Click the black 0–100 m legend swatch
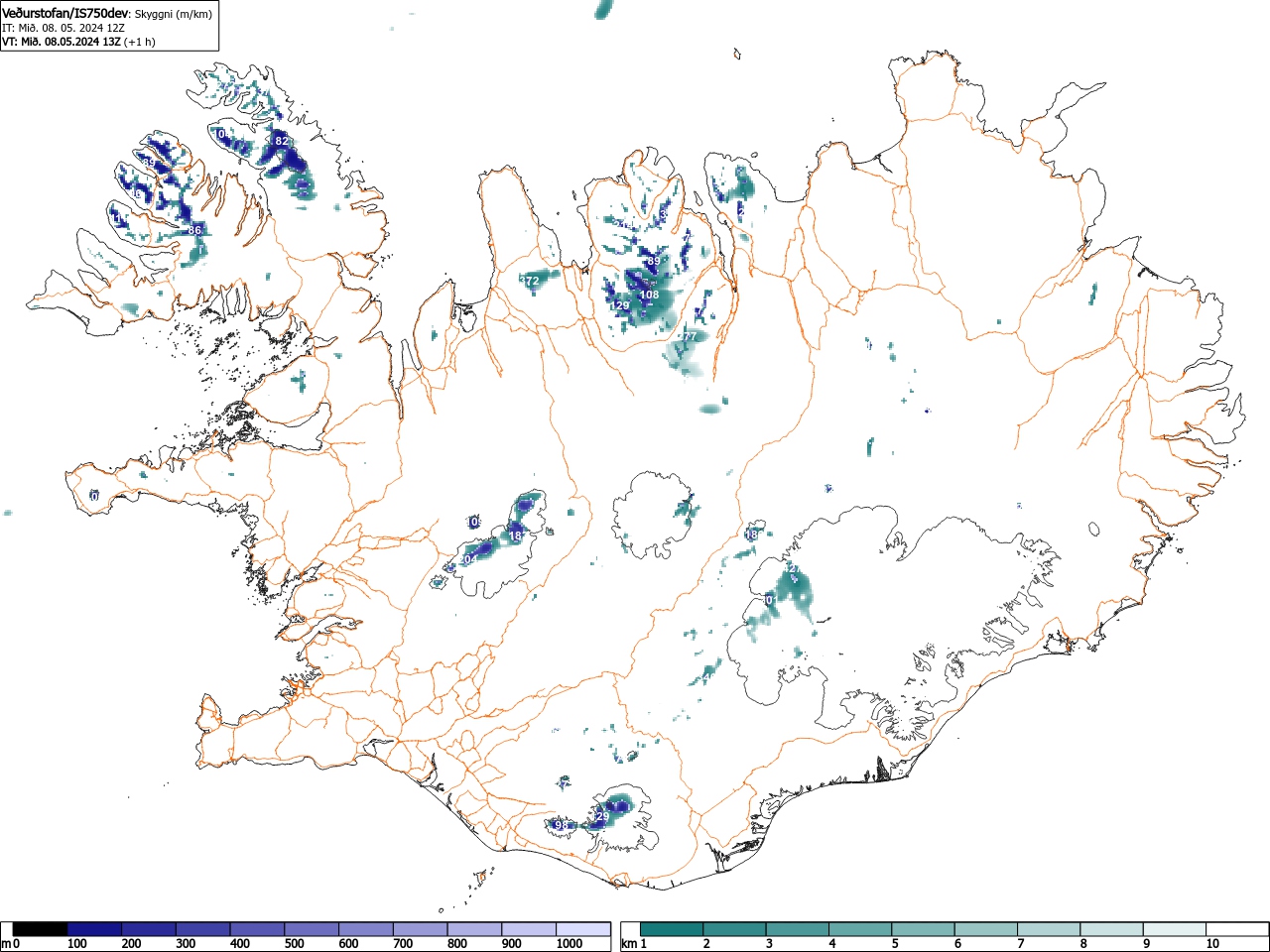Viewport: 1270px width, 952px height. point(40,929)
